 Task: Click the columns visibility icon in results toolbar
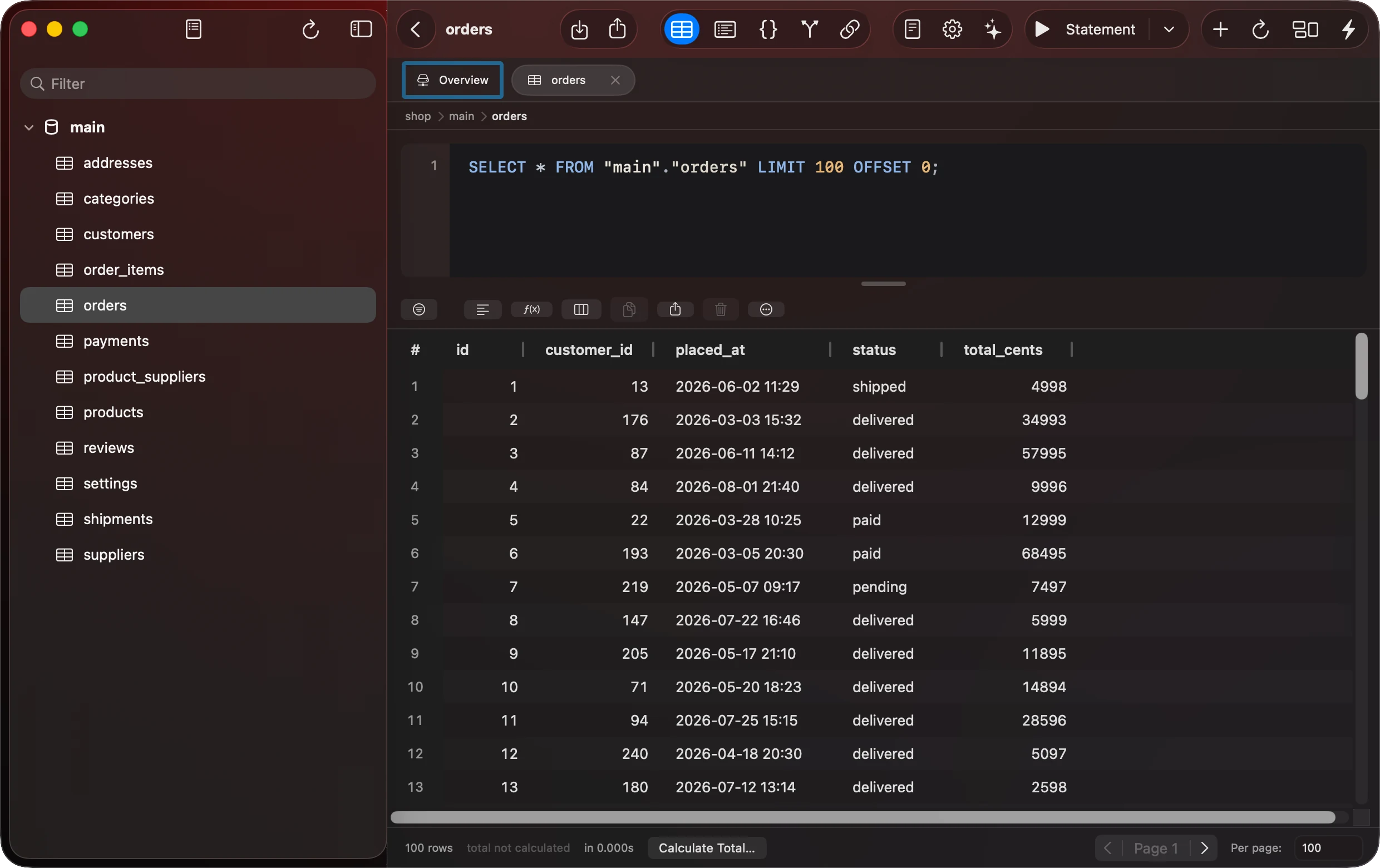point(581,309)
